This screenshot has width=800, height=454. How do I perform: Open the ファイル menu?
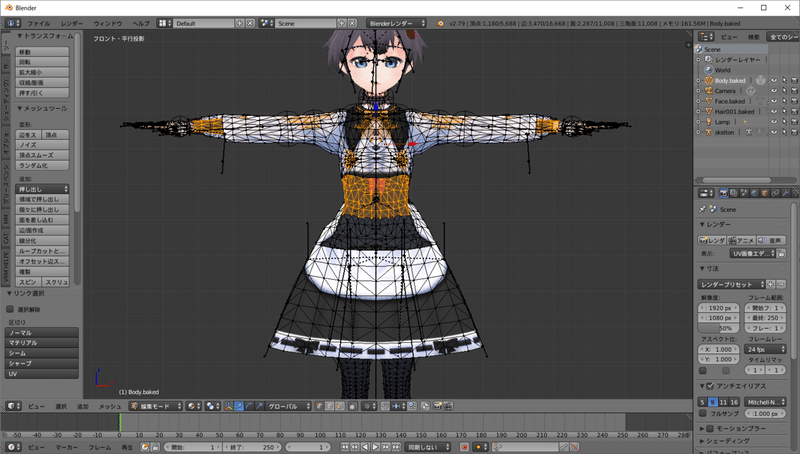(x=38, y=23)
